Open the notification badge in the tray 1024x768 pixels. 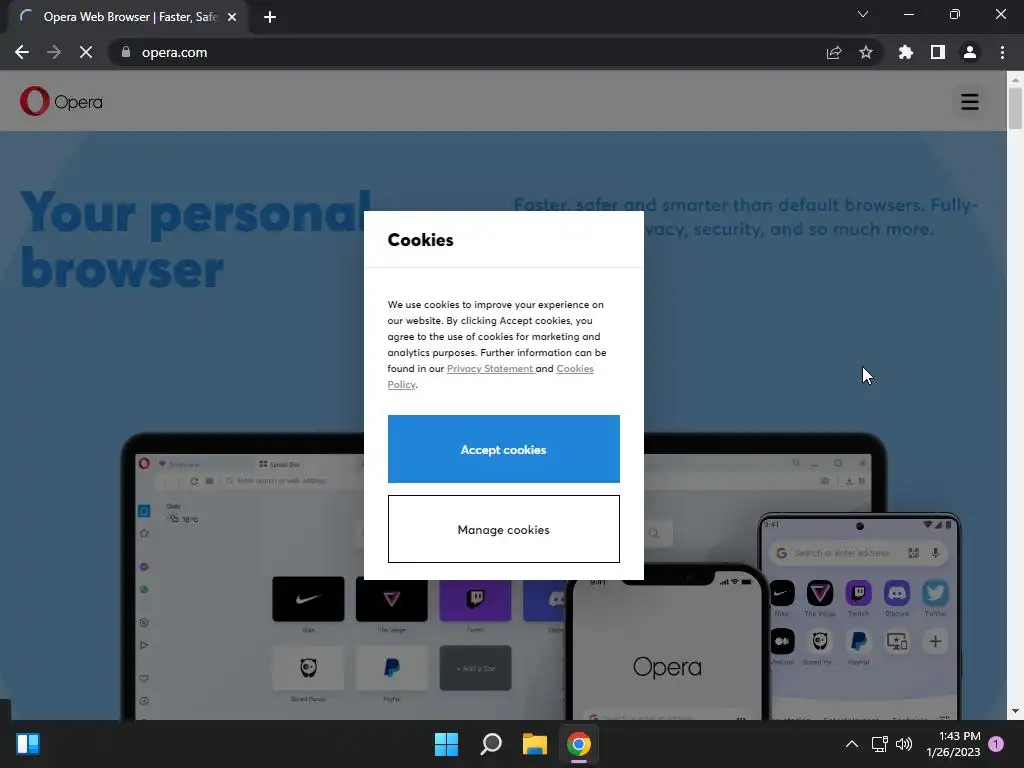point(996,744)
